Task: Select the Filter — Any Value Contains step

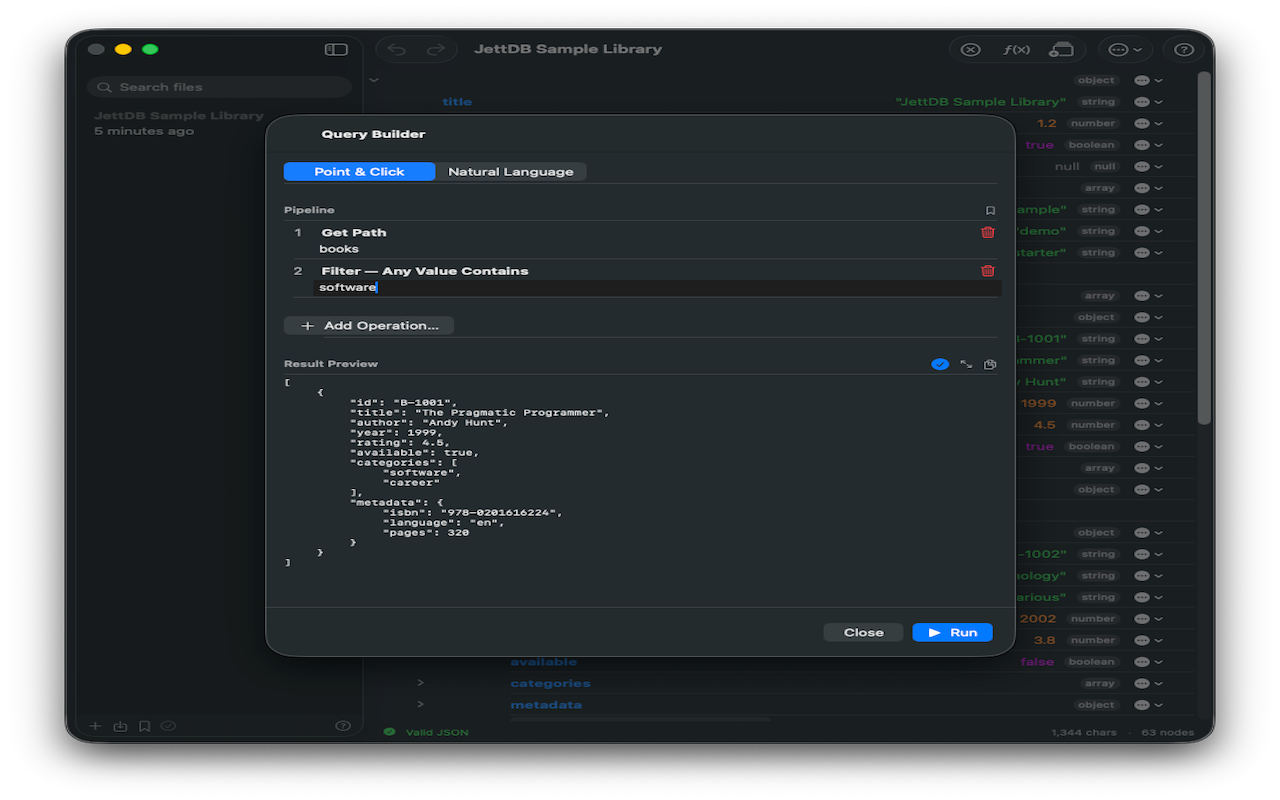Action: coord(425,271)
